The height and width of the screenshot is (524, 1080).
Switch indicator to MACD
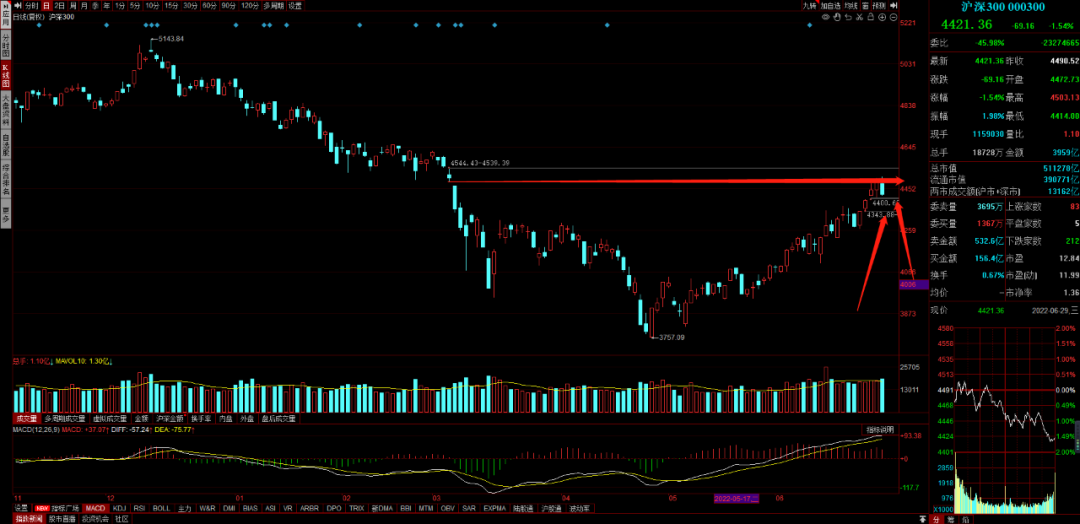pos(94,508)
